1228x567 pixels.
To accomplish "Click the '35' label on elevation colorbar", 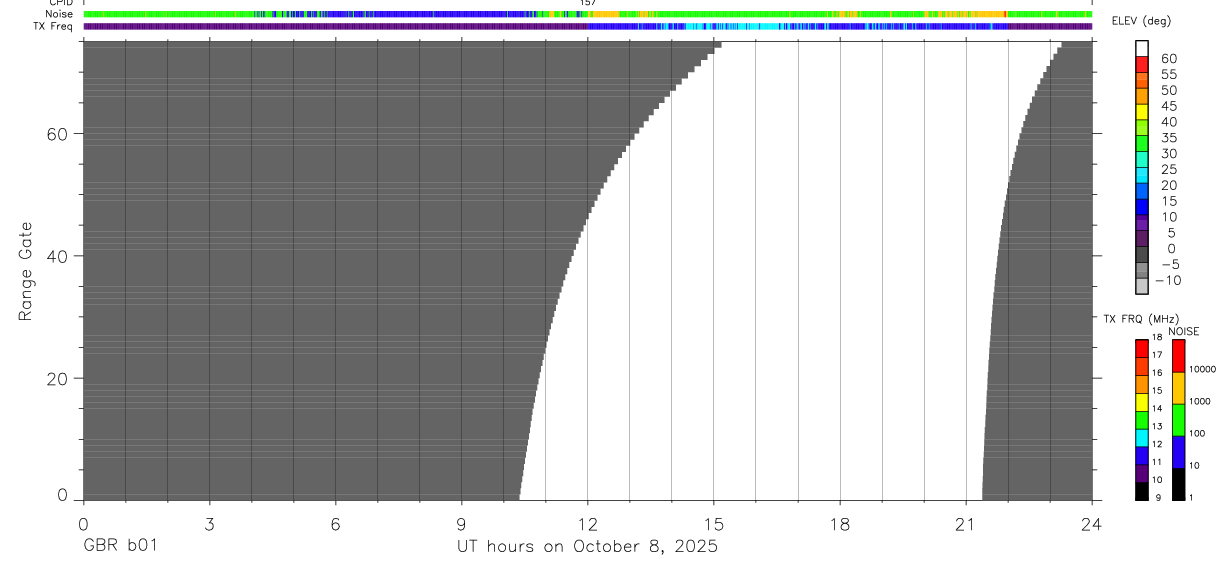I will point(1169,137).
